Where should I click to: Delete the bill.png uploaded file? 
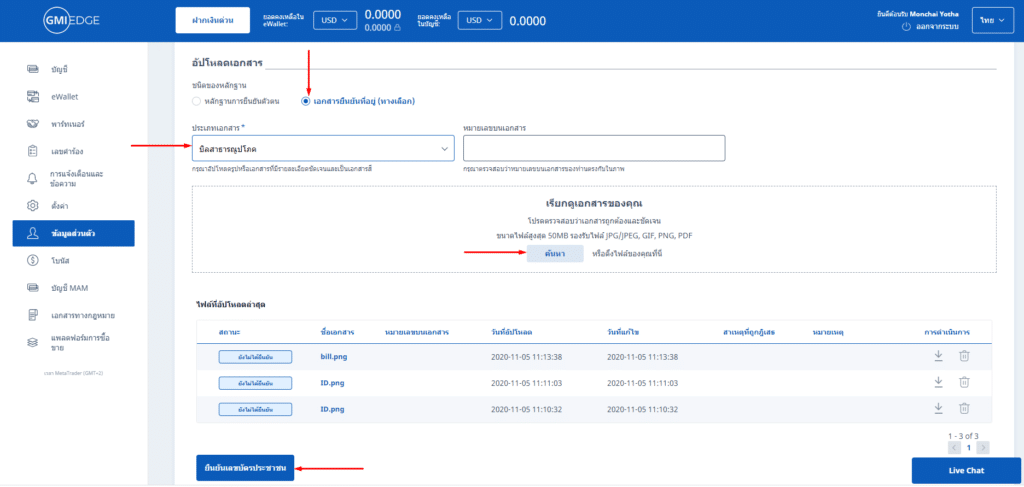[964, 355]
